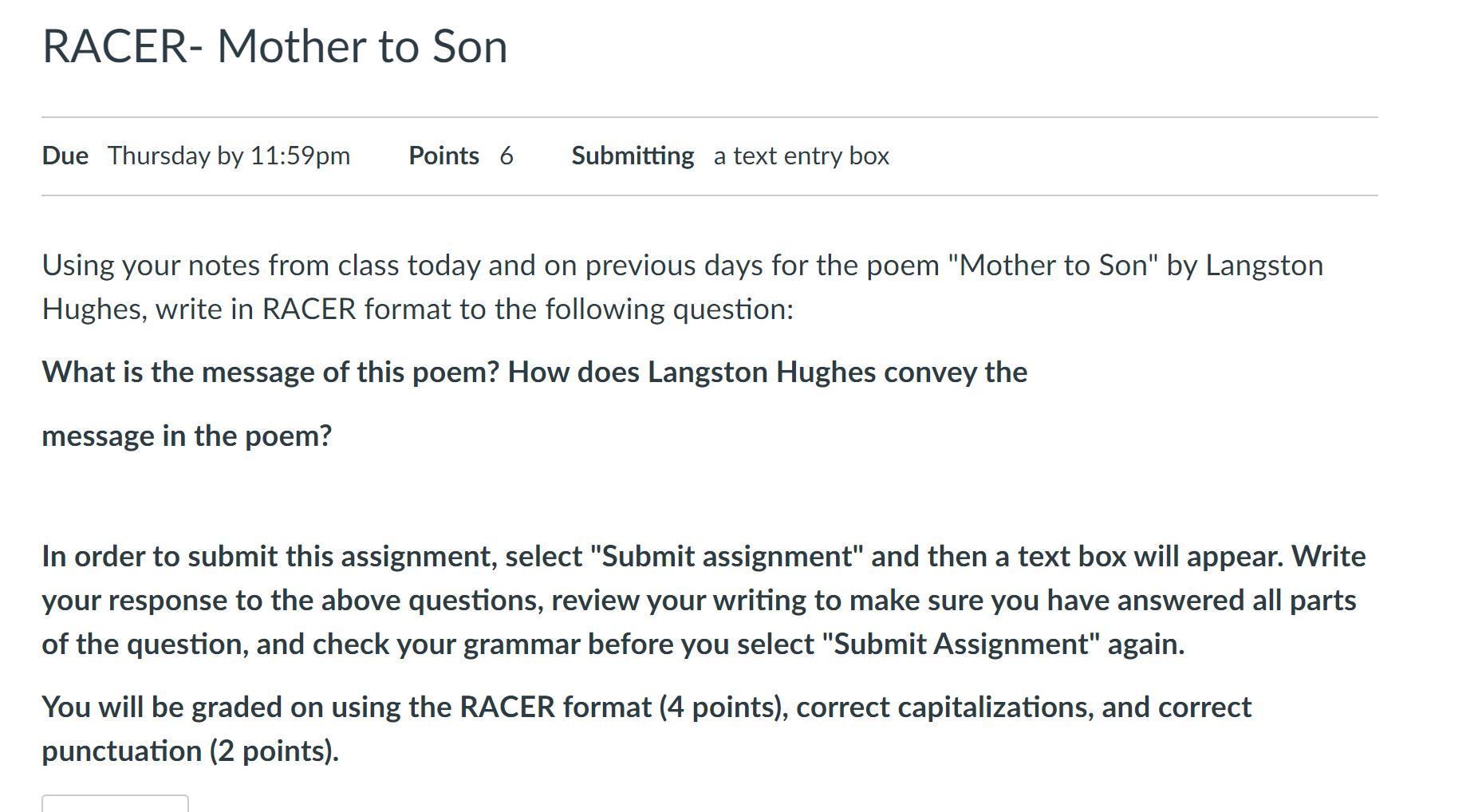This screenshot has height=812, width=1482.
Task: Click 'Hughes, write in RACER format' line
Action: pyautogui.click(x=417, y=309)
